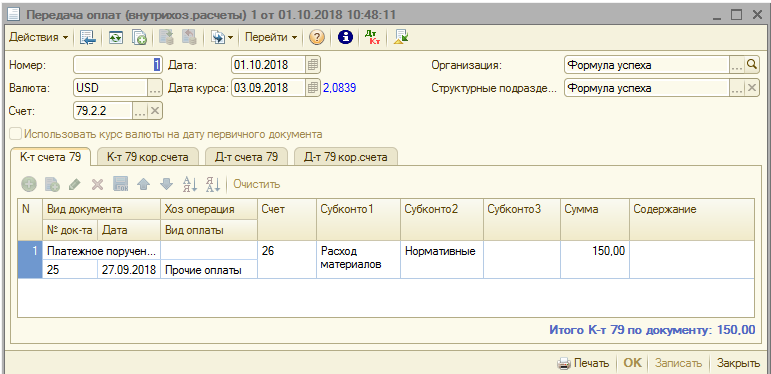Click Структурные подразделения field

pyautogui.click(x=646, y=88)
